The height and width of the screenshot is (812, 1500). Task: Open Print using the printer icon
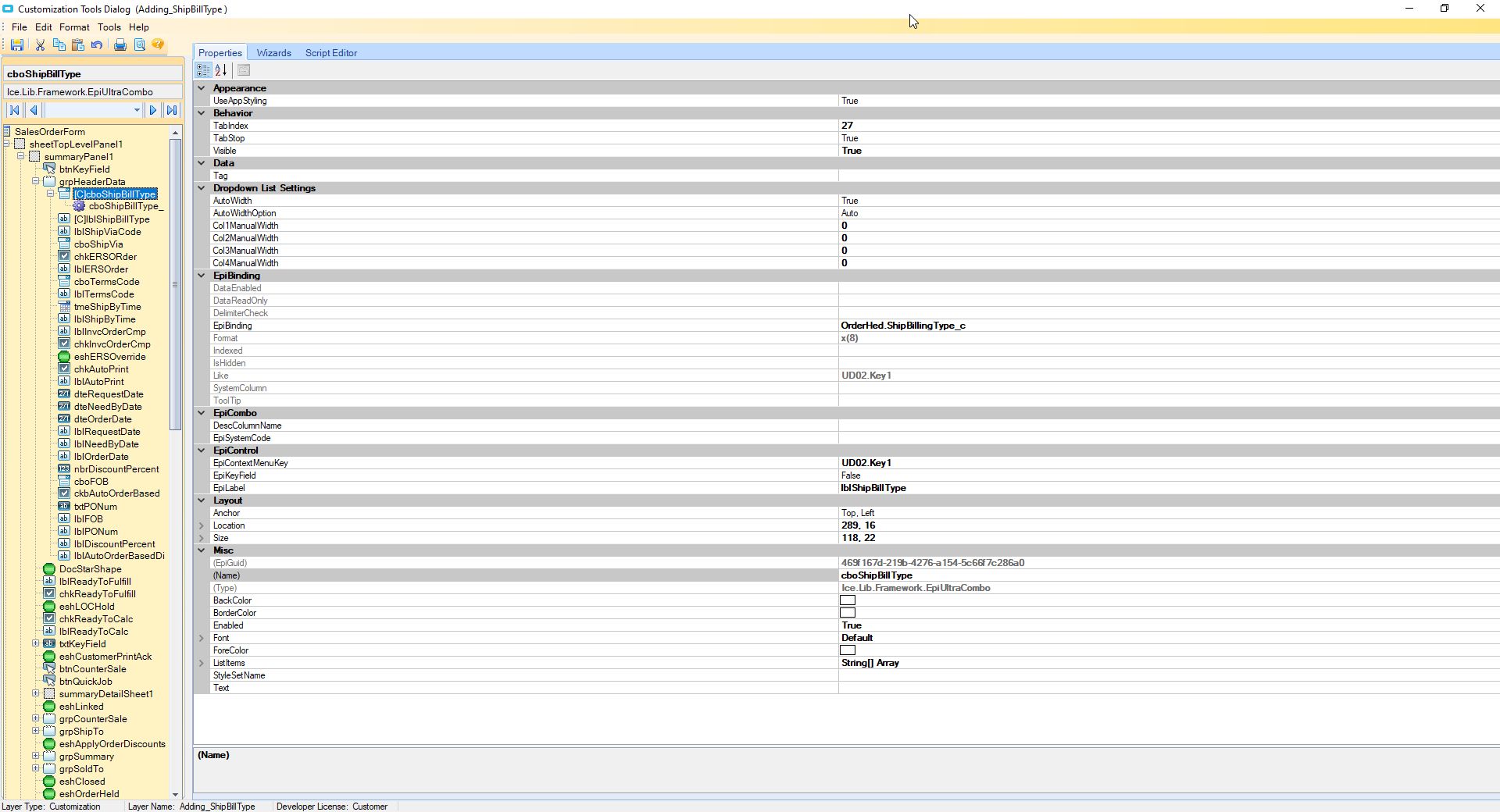tap(120, 45)
